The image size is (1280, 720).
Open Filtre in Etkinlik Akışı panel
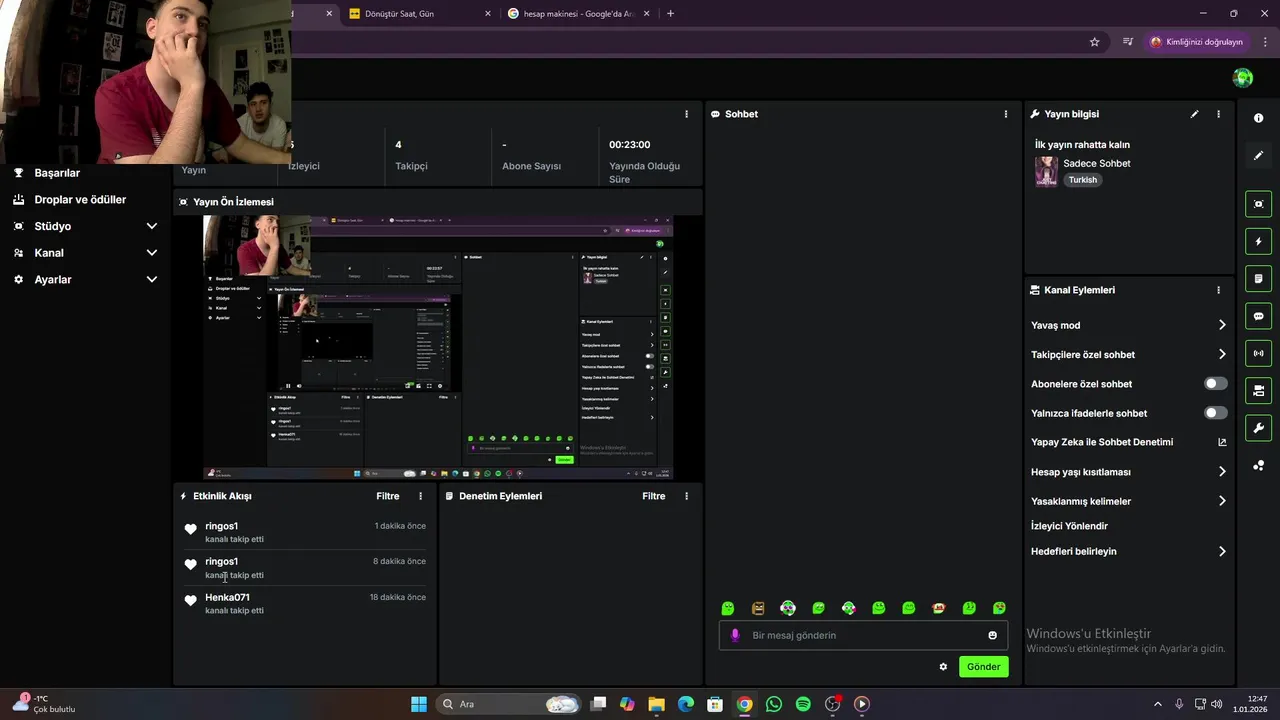click(388, 496)
